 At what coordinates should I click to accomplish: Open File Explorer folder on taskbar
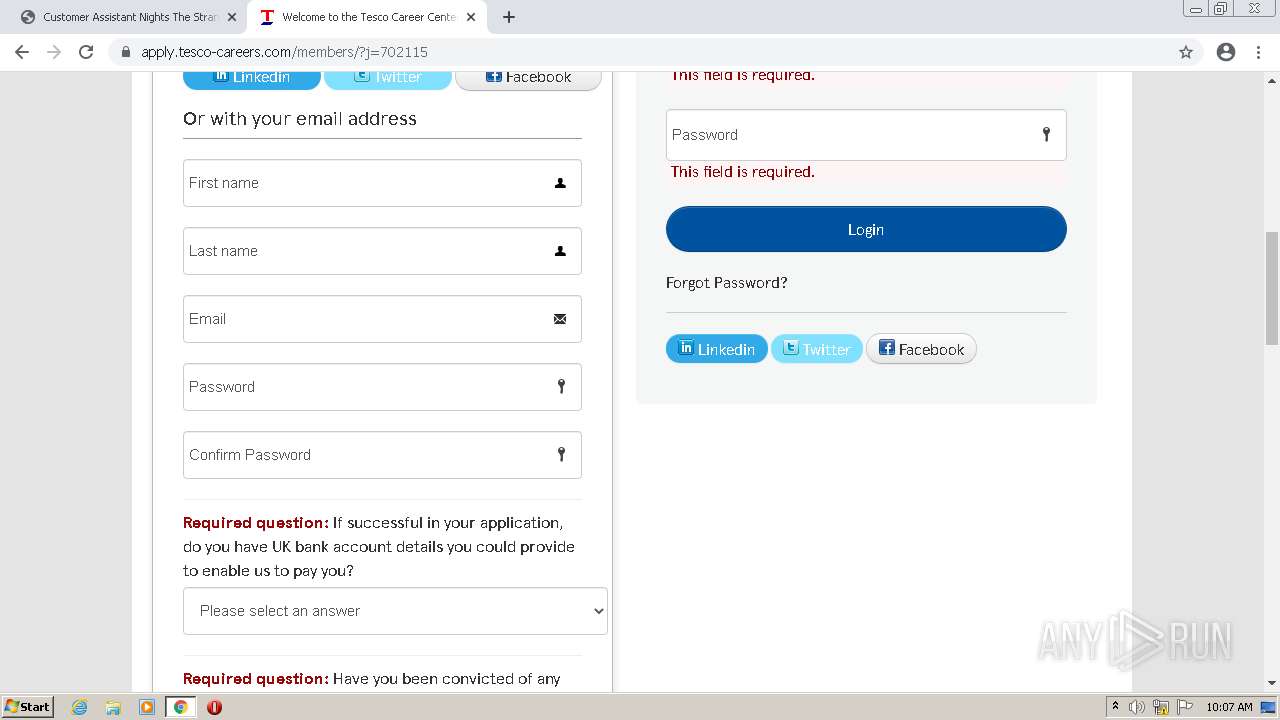pos(113,707)
